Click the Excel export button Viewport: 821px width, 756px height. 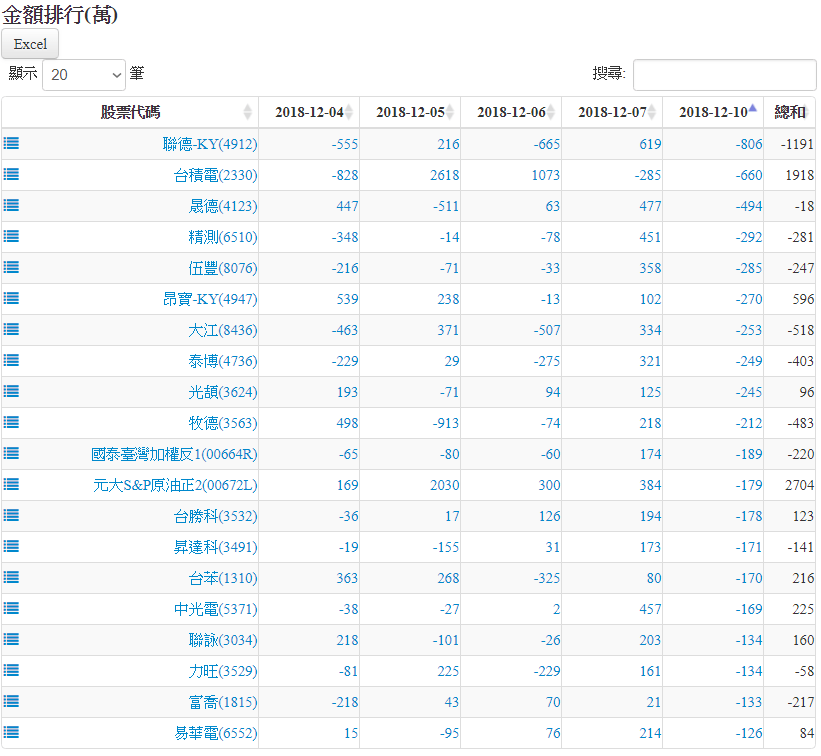[30, 44]
